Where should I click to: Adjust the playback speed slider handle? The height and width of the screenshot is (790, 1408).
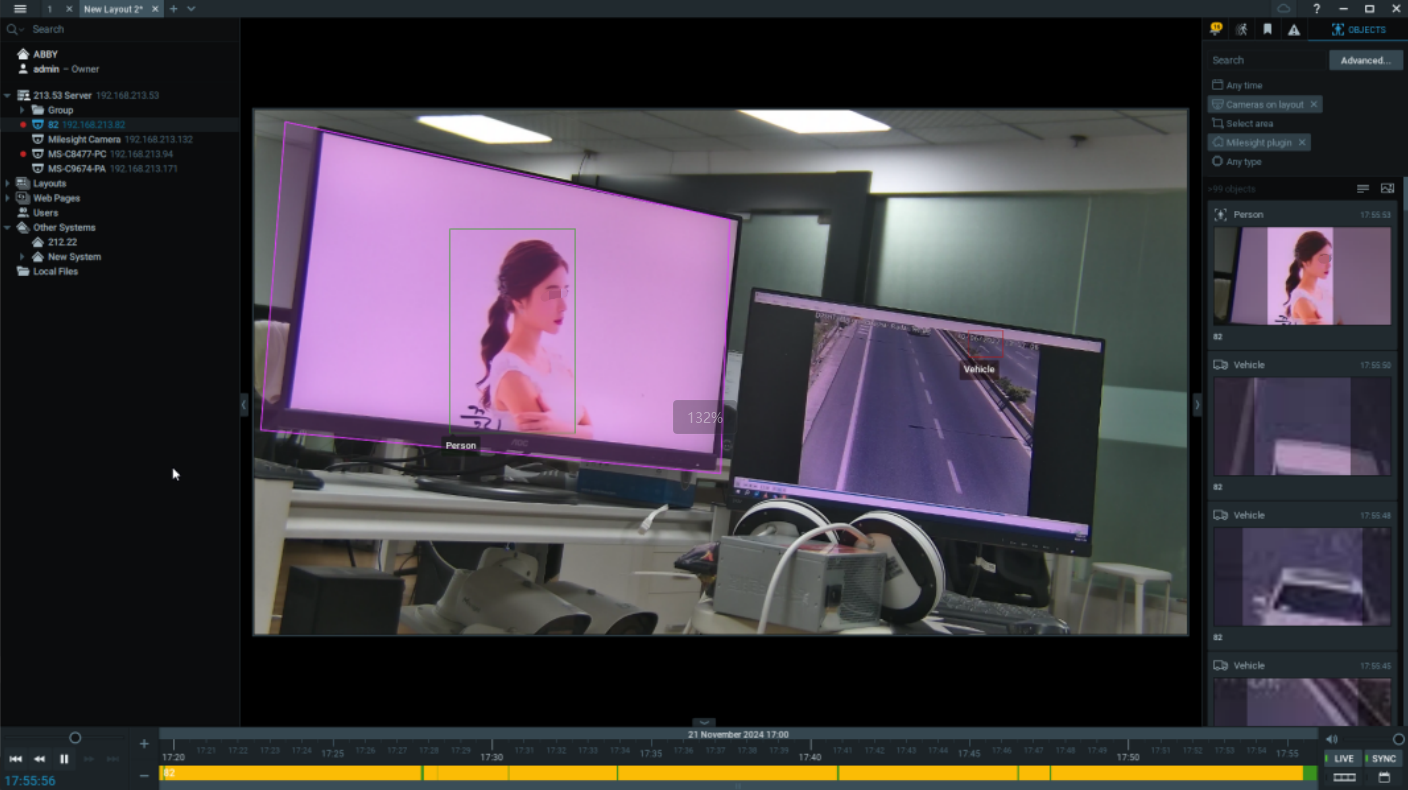75,738
